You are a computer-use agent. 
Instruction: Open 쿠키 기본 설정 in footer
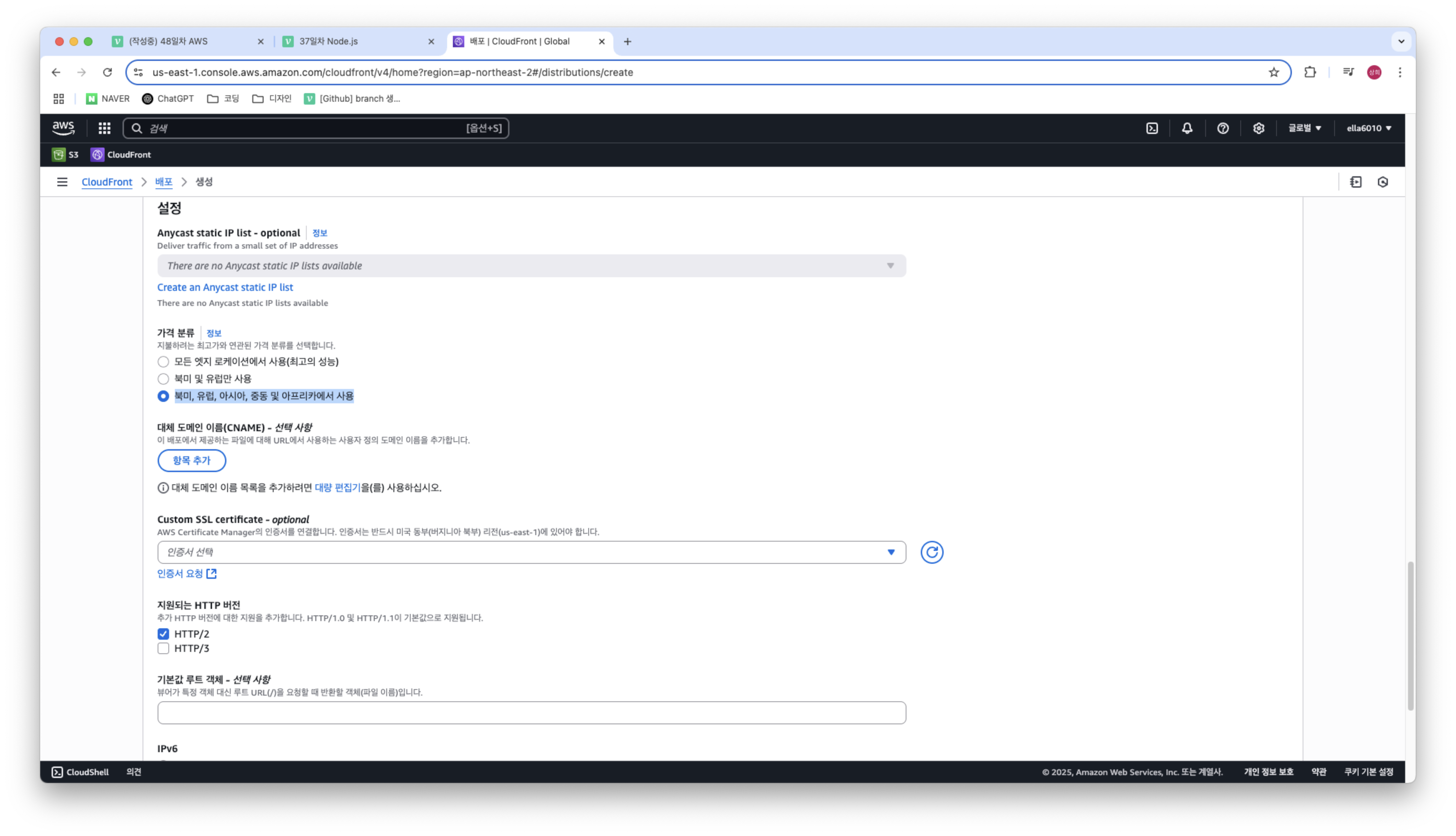pos(1369,772)
